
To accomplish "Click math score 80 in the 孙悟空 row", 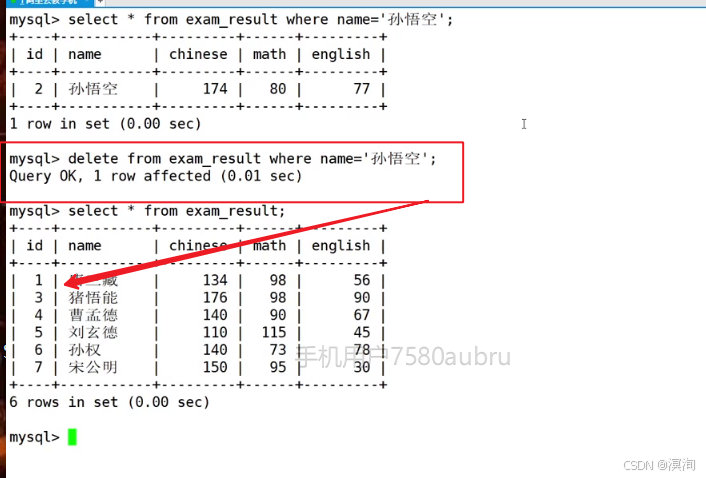I will [x=278, y=89].
